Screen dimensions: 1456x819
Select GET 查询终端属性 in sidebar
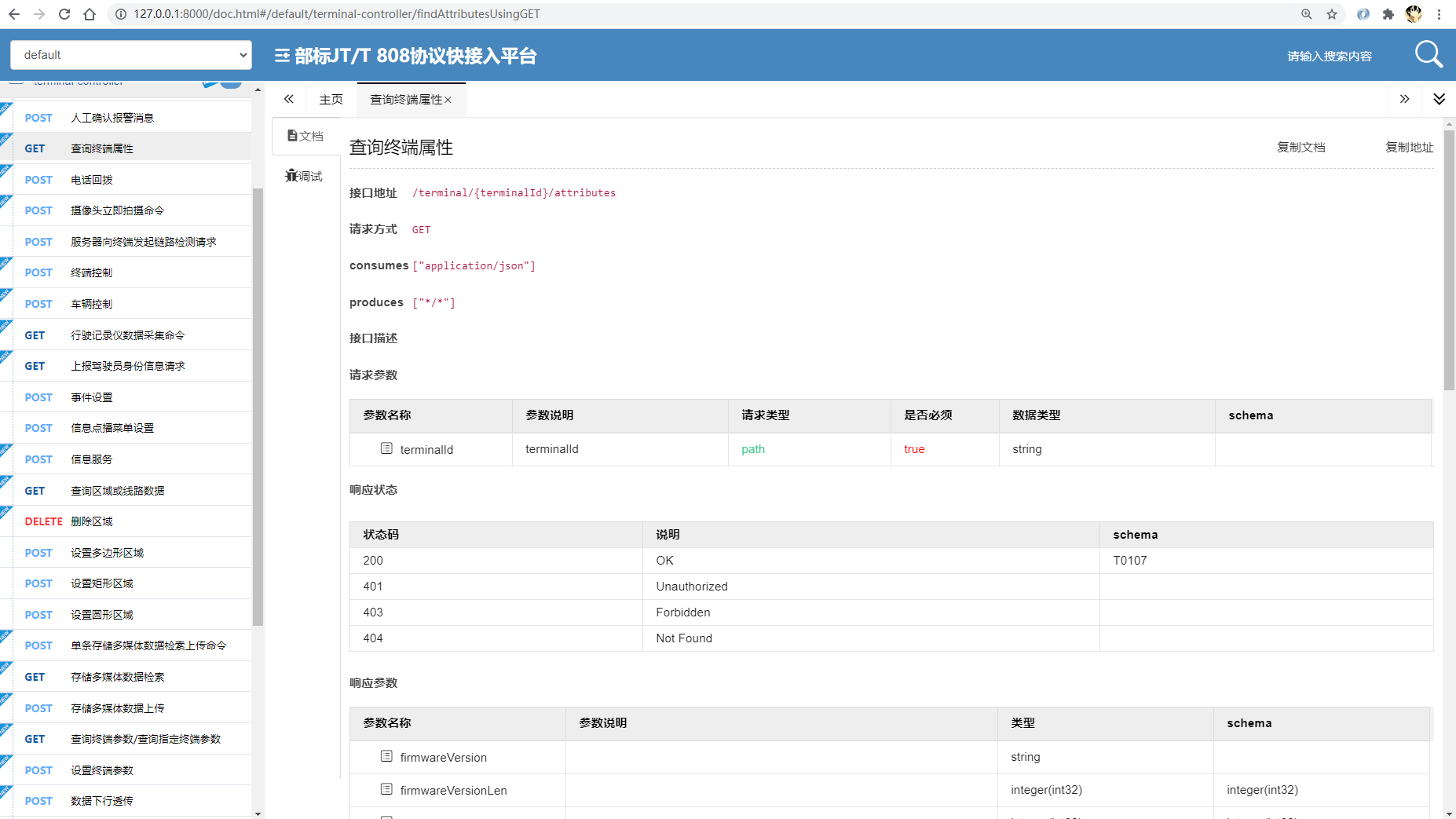pos(126,148)
